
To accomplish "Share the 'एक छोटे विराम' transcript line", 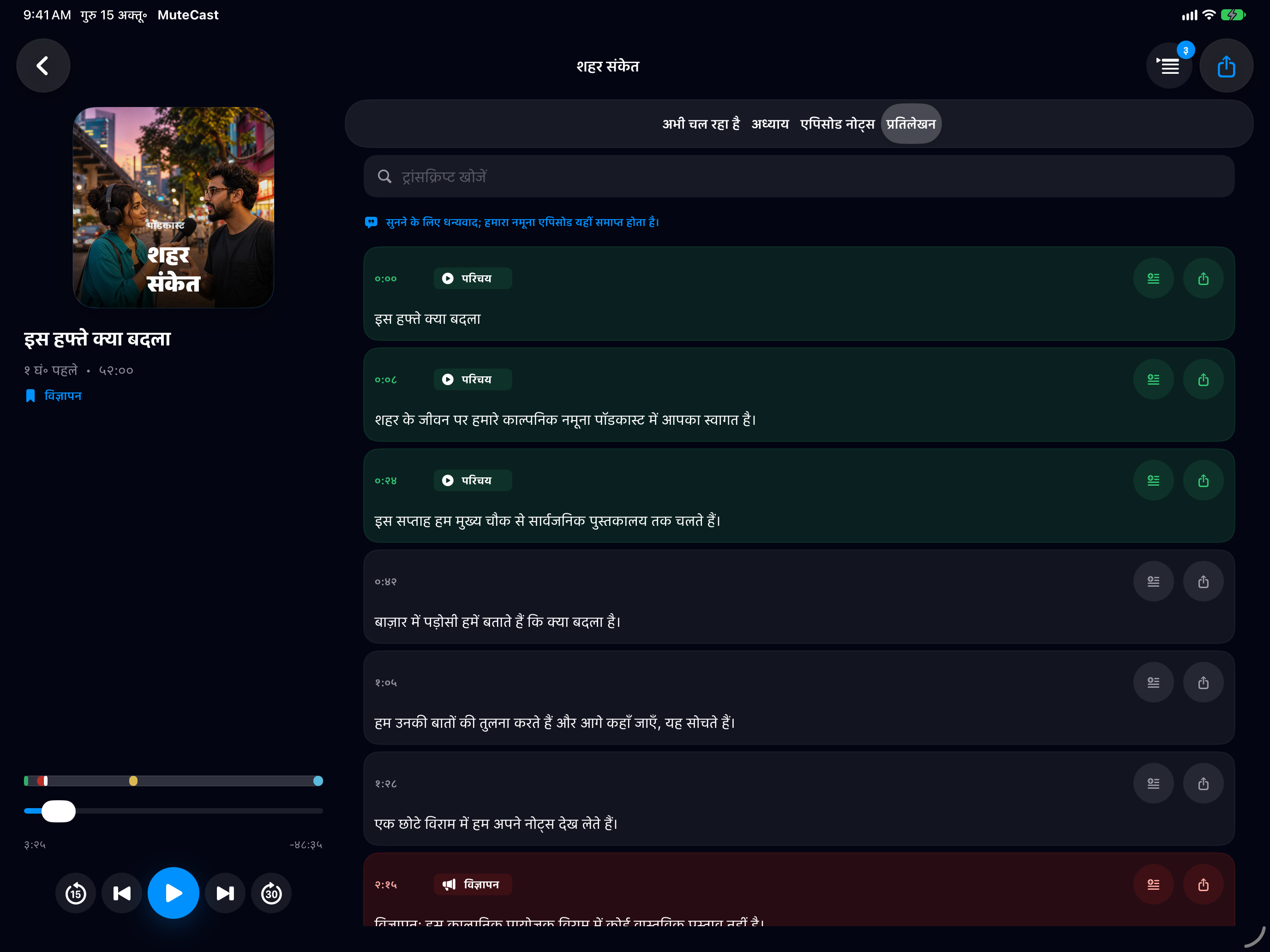I will [1204, 784].
